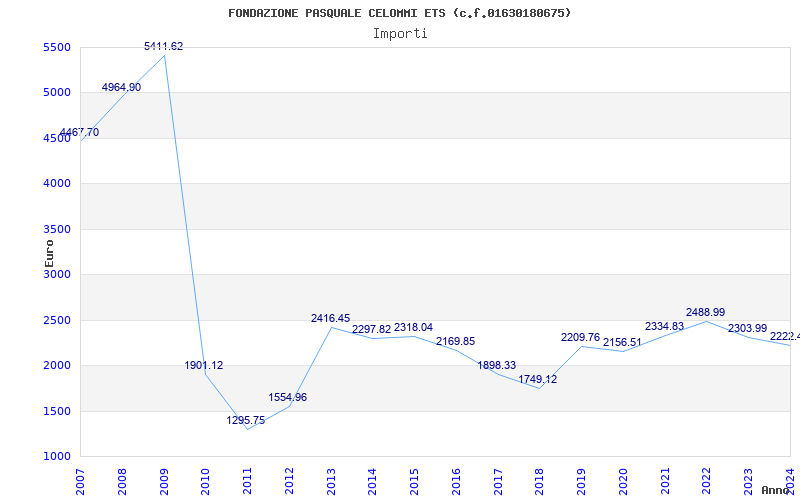Click x-axis year 2011
Image resolution: width=800 pixels, height=500 pixels.
247,482
